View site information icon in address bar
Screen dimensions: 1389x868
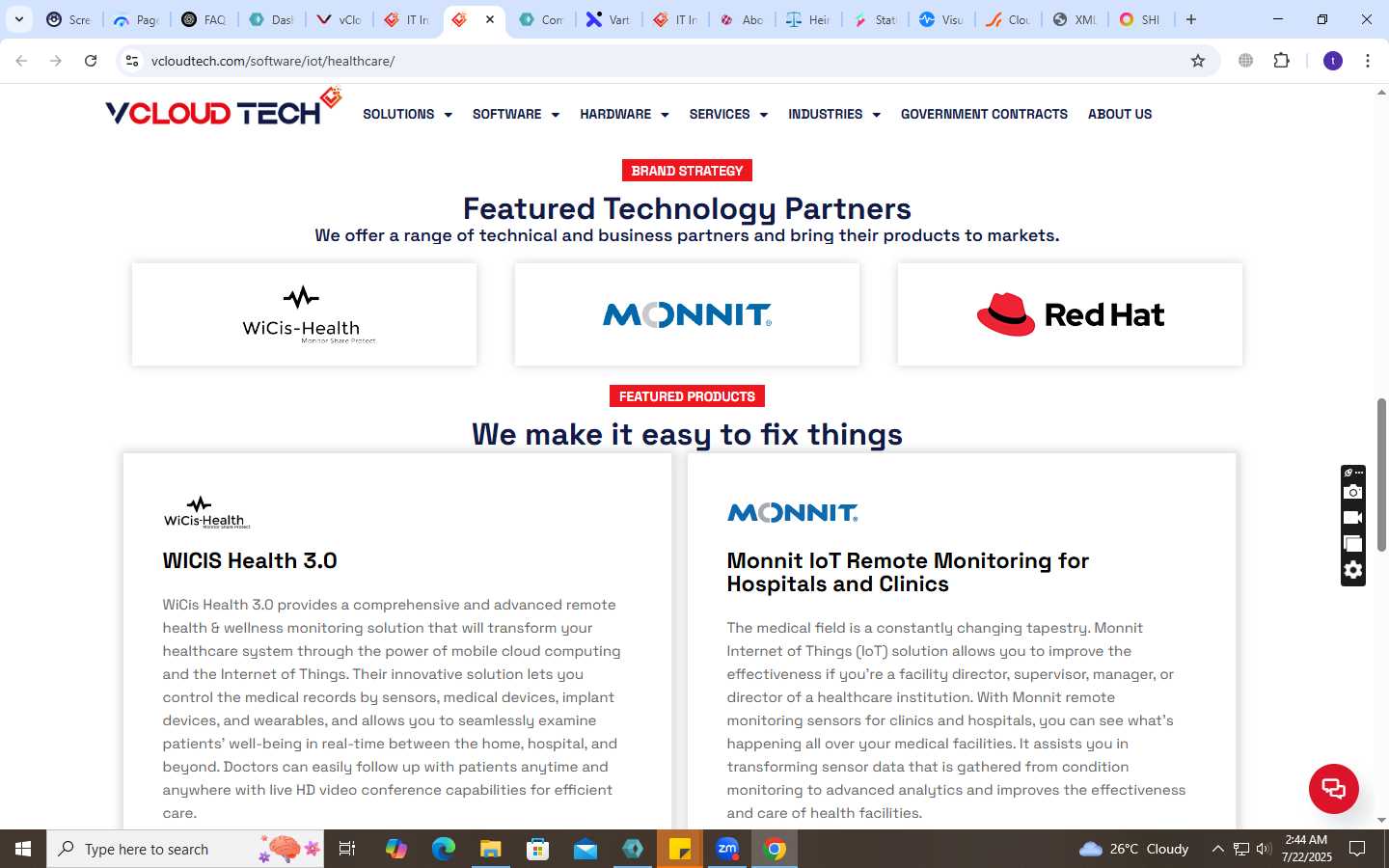(132, 61)
